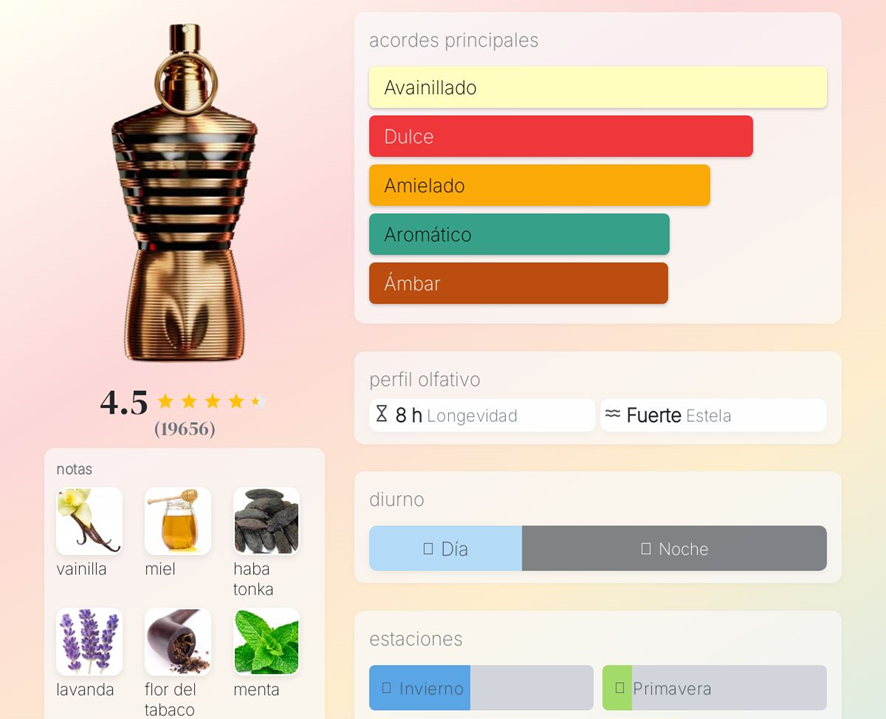Viewport: 886px width, 719px height.
Task: Click the lavanda flower icon
Action: click(x=89, y=642)
